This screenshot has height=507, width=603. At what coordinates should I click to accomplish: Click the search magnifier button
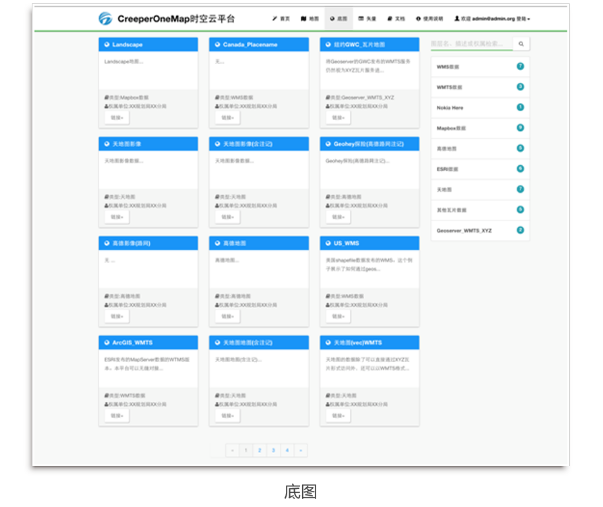click(522, 45)
